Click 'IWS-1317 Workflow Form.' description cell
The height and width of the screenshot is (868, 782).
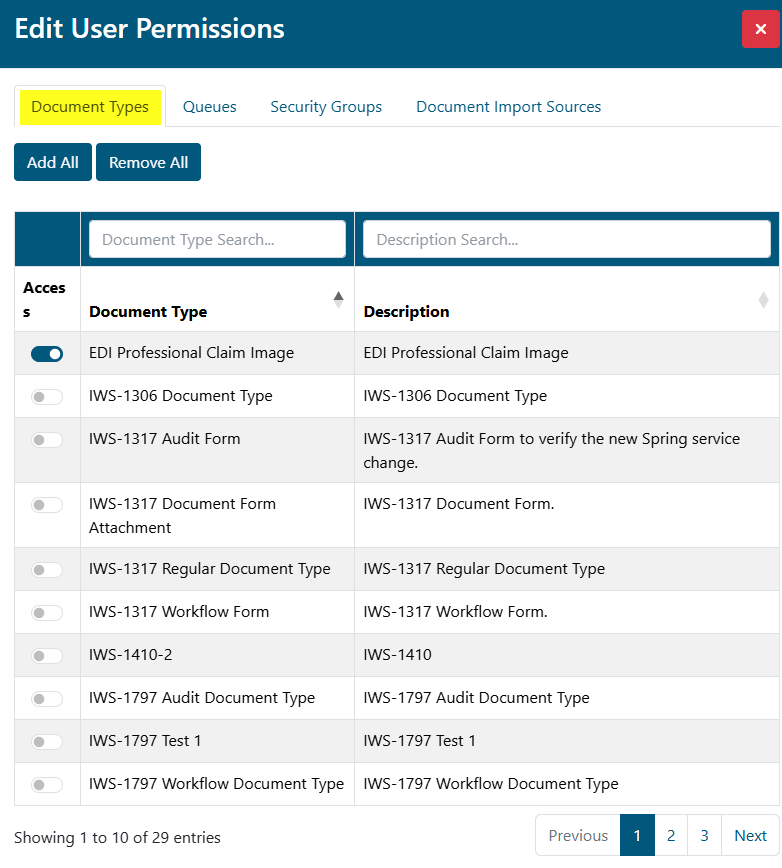coord(567,612)
